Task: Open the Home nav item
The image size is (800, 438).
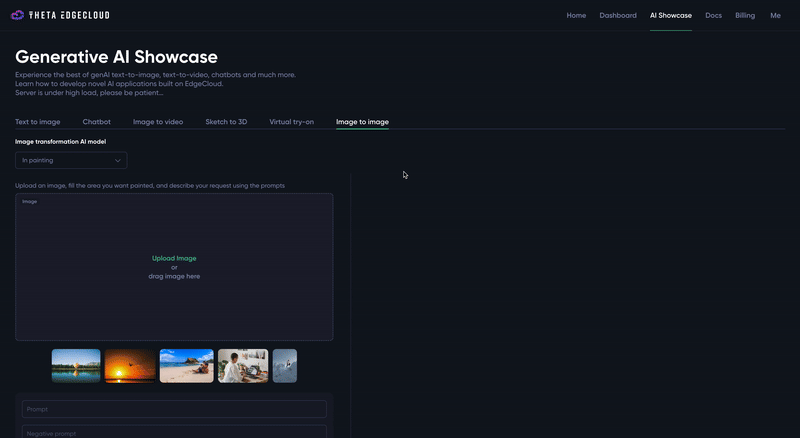Action: point(576,15)
